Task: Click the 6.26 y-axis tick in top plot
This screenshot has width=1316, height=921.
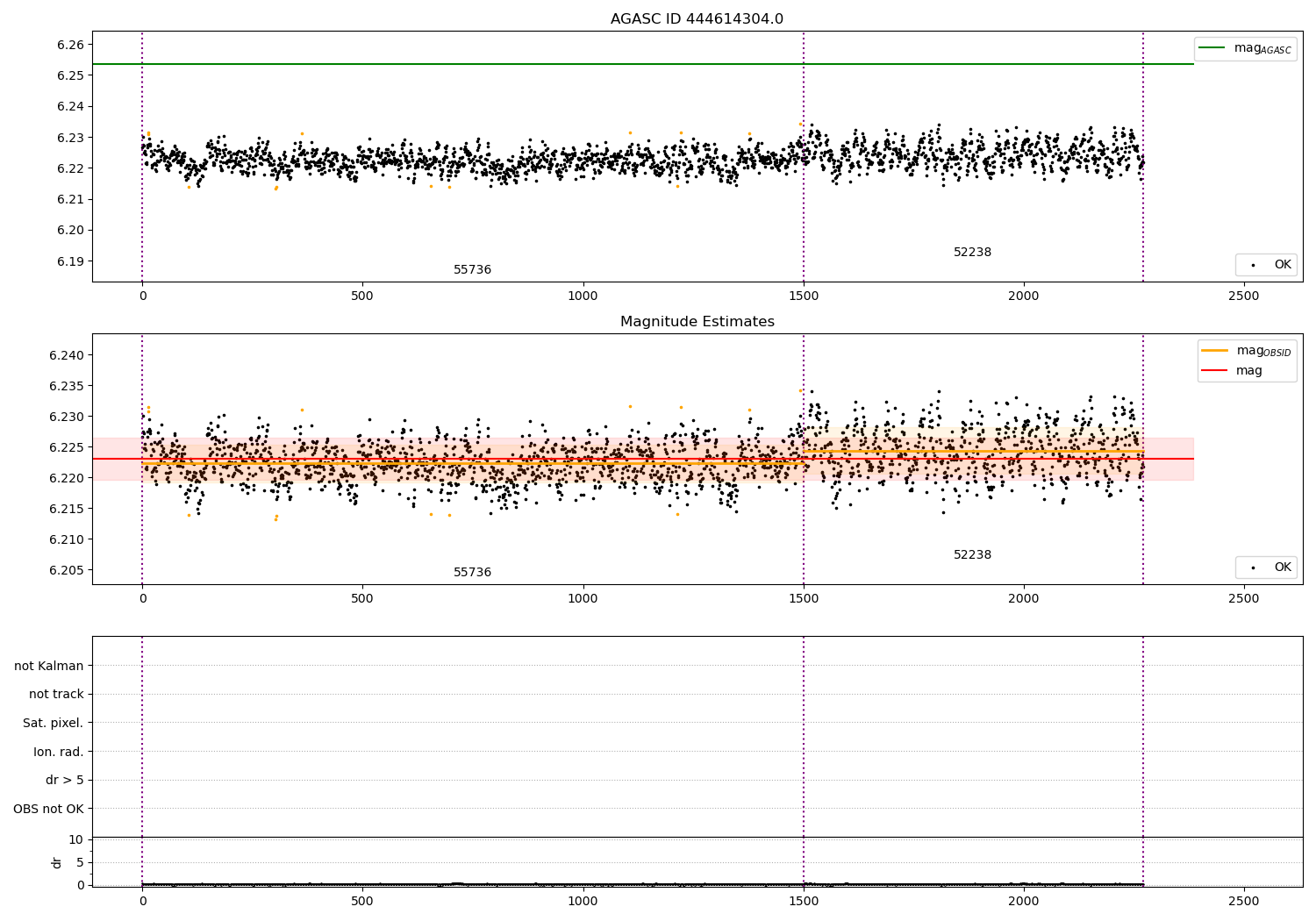Action: coord(70,45)
